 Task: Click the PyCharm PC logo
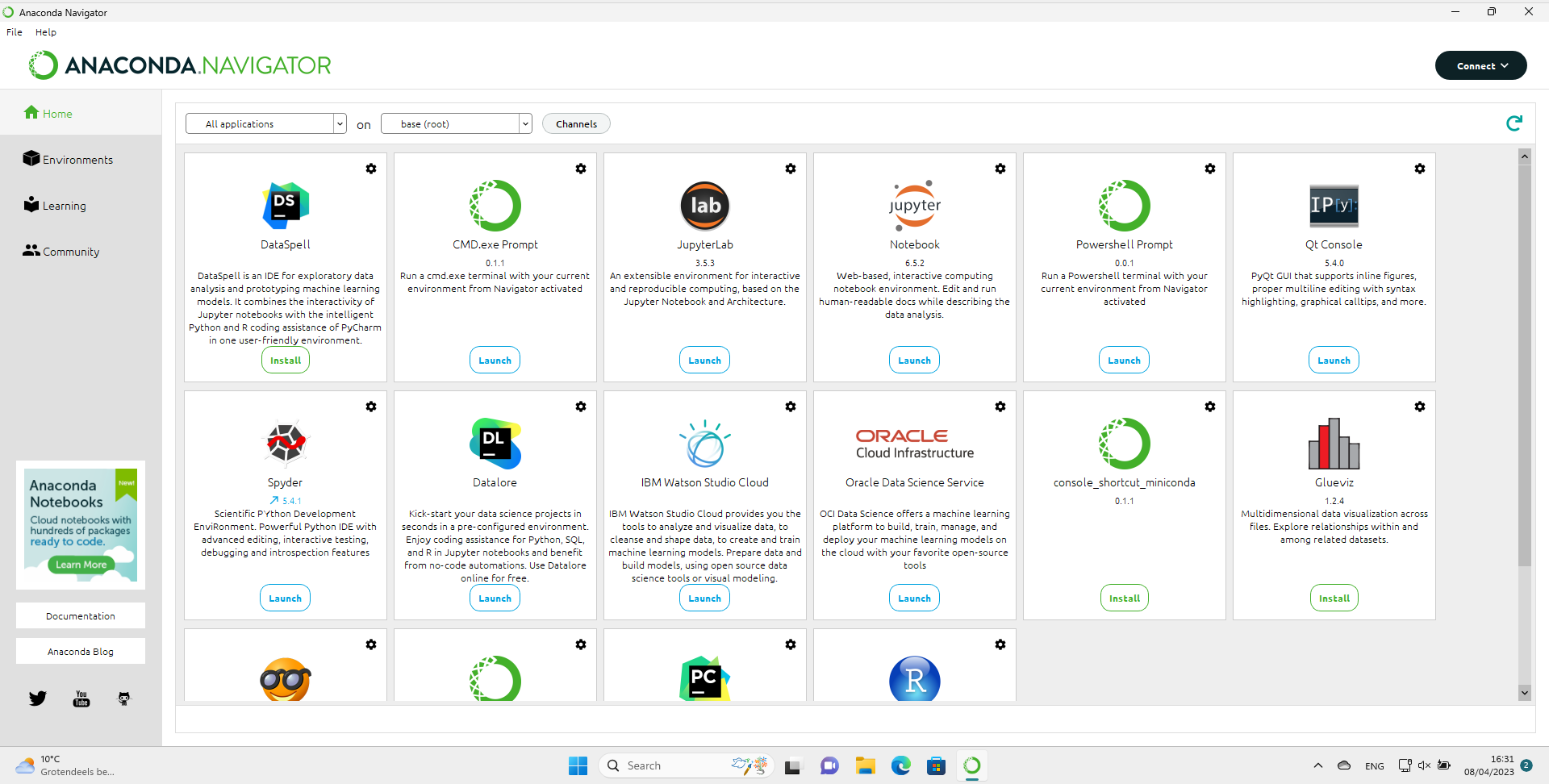tap(705, 679)
